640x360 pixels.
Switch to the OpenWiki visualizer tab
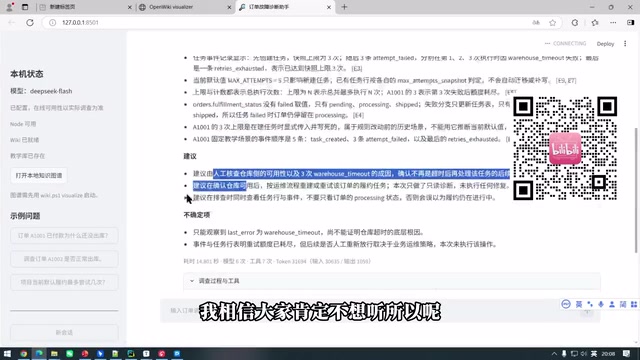[185, 7]
